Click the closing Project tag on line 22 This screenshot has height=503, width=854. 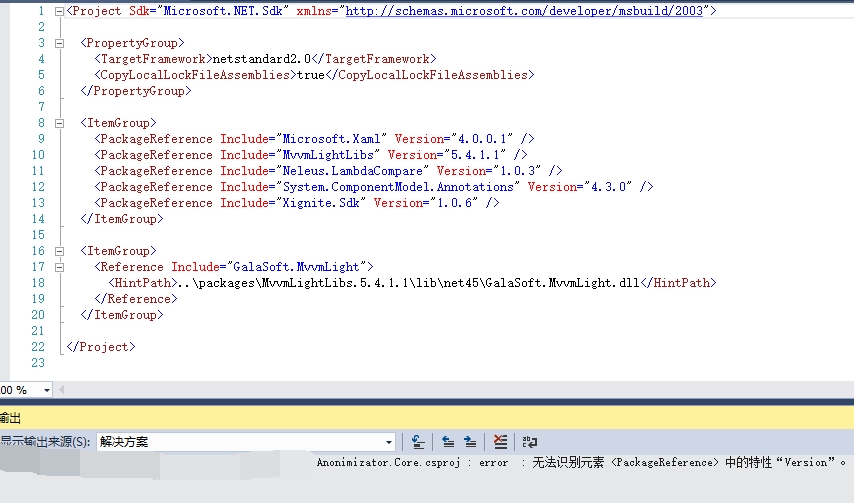click(x=101, y=347)
